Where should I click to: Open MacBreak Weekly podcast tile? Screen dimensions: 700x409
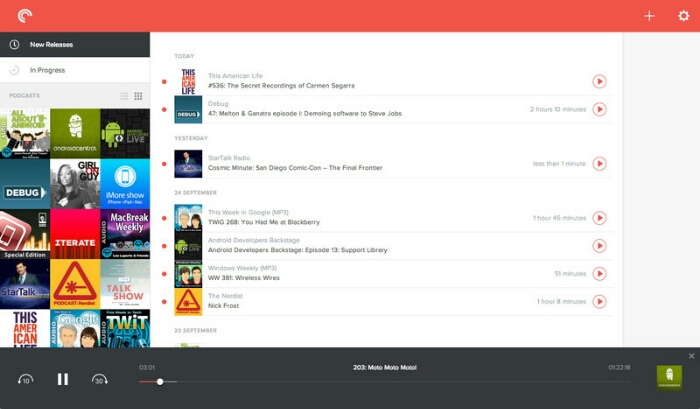pyautogui.click(x=125, y=234)
